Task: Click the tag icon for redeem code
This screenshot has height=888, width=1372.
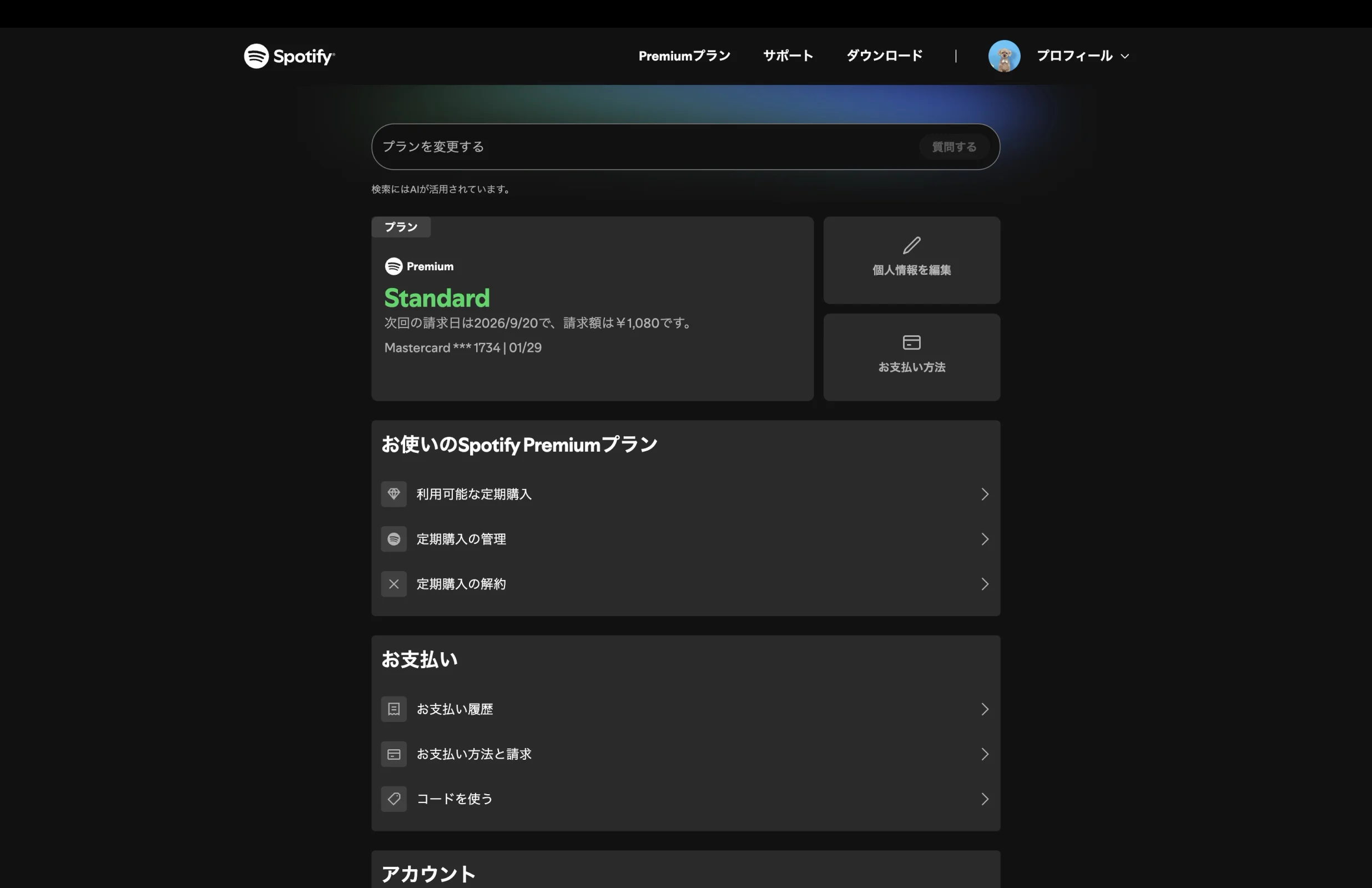Action: click(x=394, y=799)
